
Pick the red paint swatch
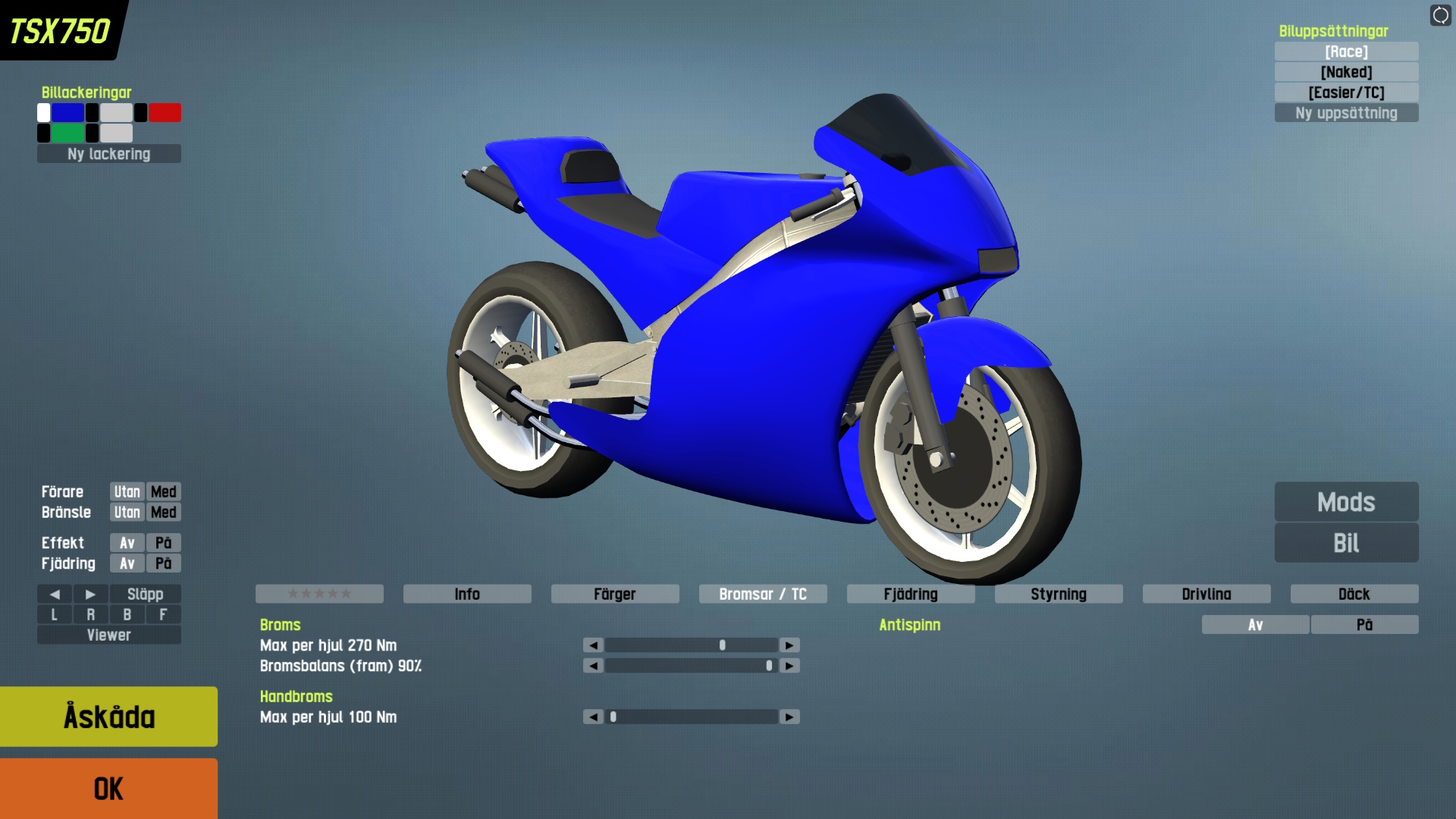[165, 113]
